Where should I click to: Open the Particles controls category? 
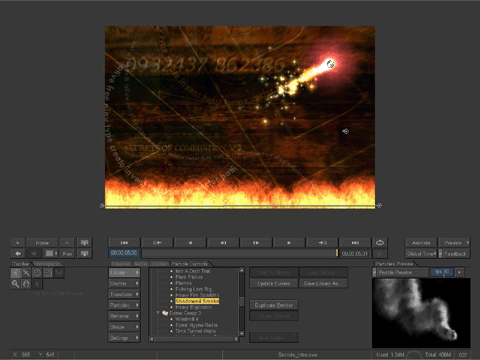(x=124, y=305)
